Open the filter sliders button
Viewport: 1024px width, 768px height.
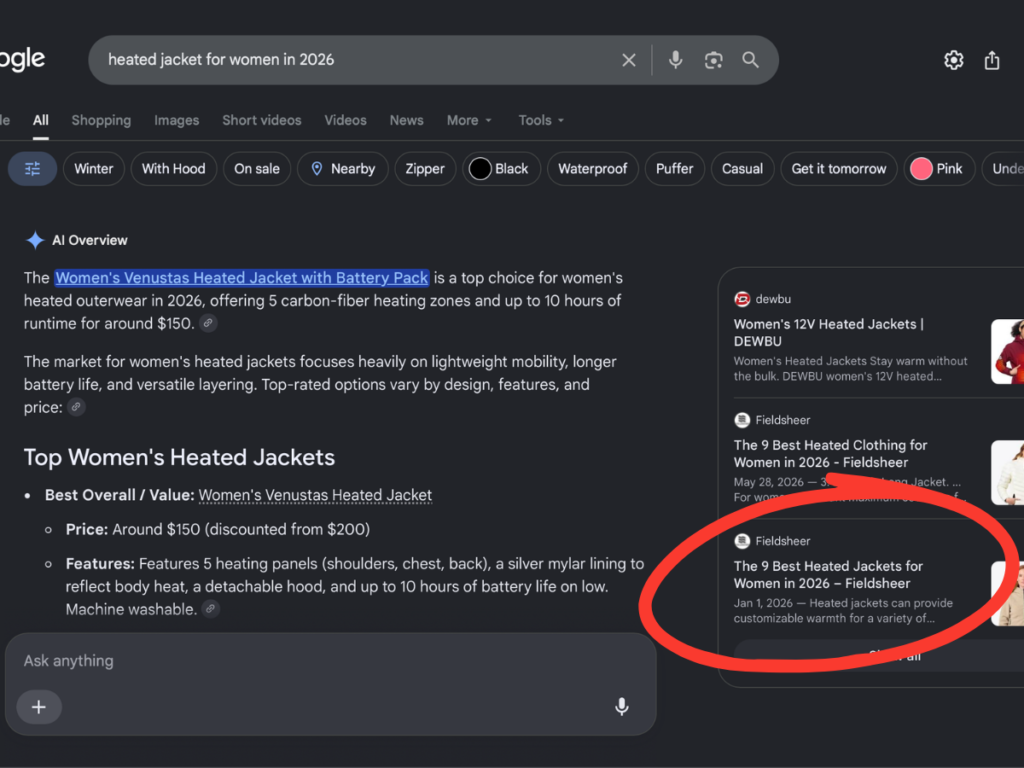(x=32, y=168)
